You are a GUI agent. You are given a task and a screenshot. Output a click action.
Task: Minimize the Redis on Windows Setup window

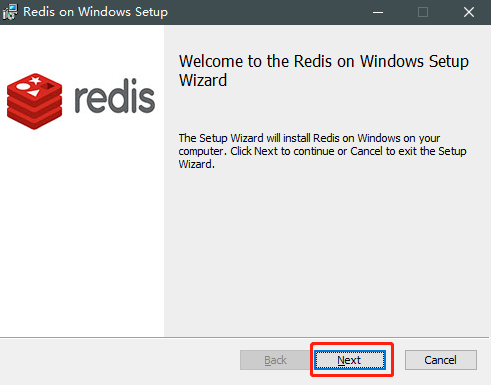tap(378, 12)
